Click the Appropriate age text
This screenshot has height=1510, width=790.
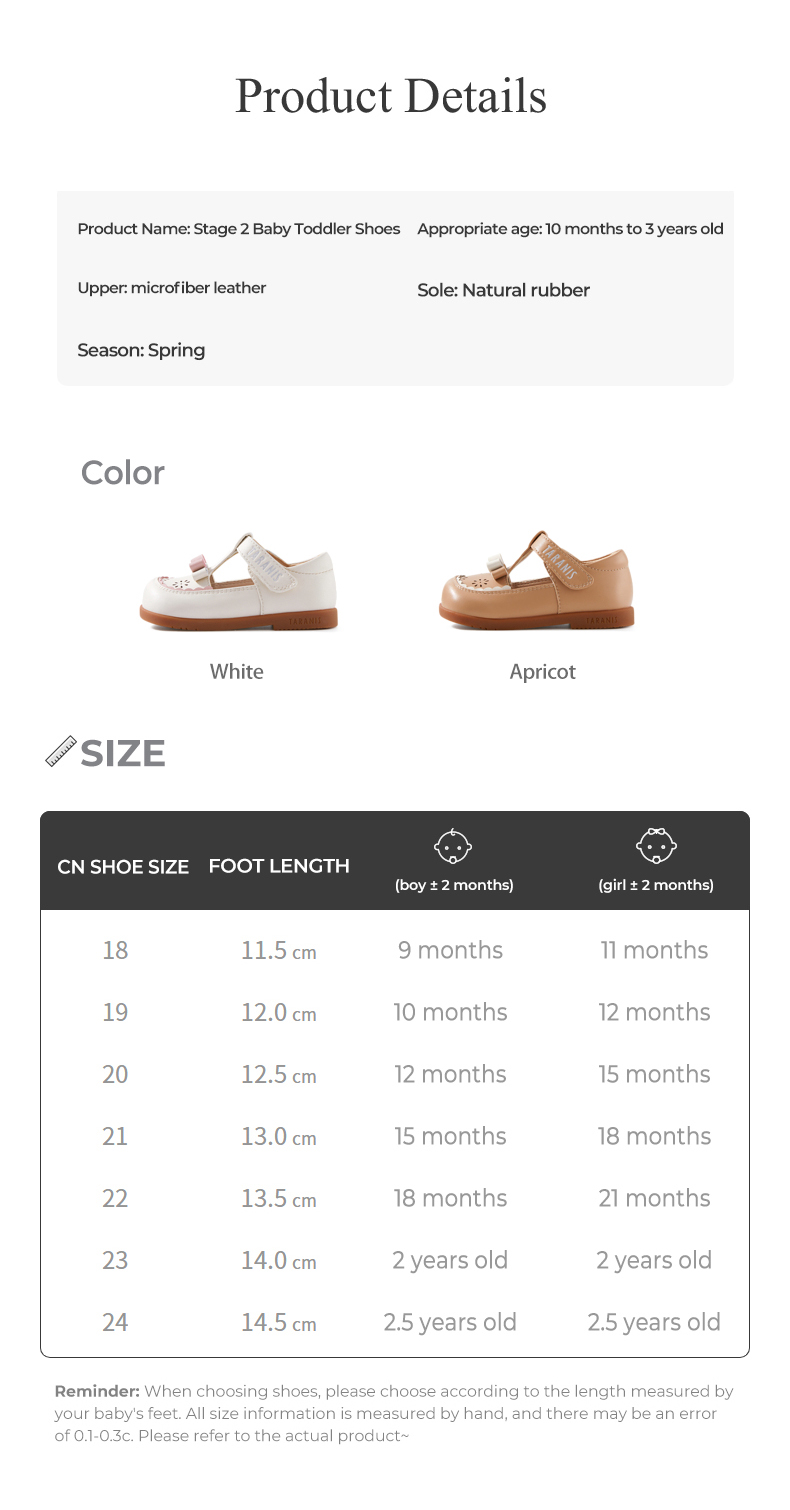[x=570, y=229]
